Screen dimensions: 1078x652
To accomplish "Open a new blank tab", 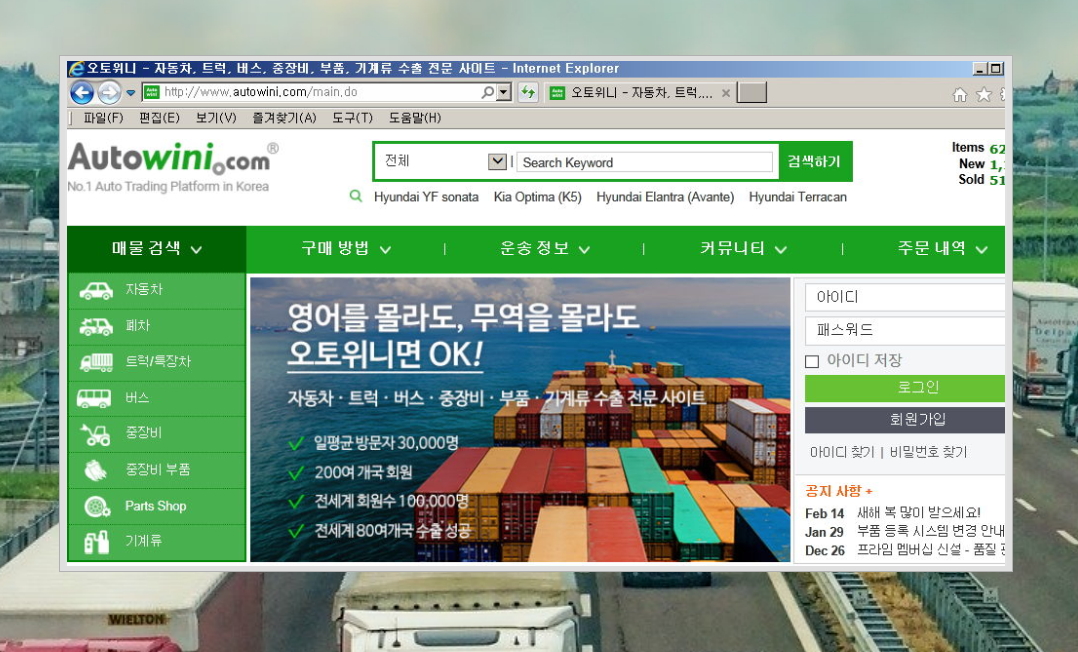I will click(x=751, y=92).
